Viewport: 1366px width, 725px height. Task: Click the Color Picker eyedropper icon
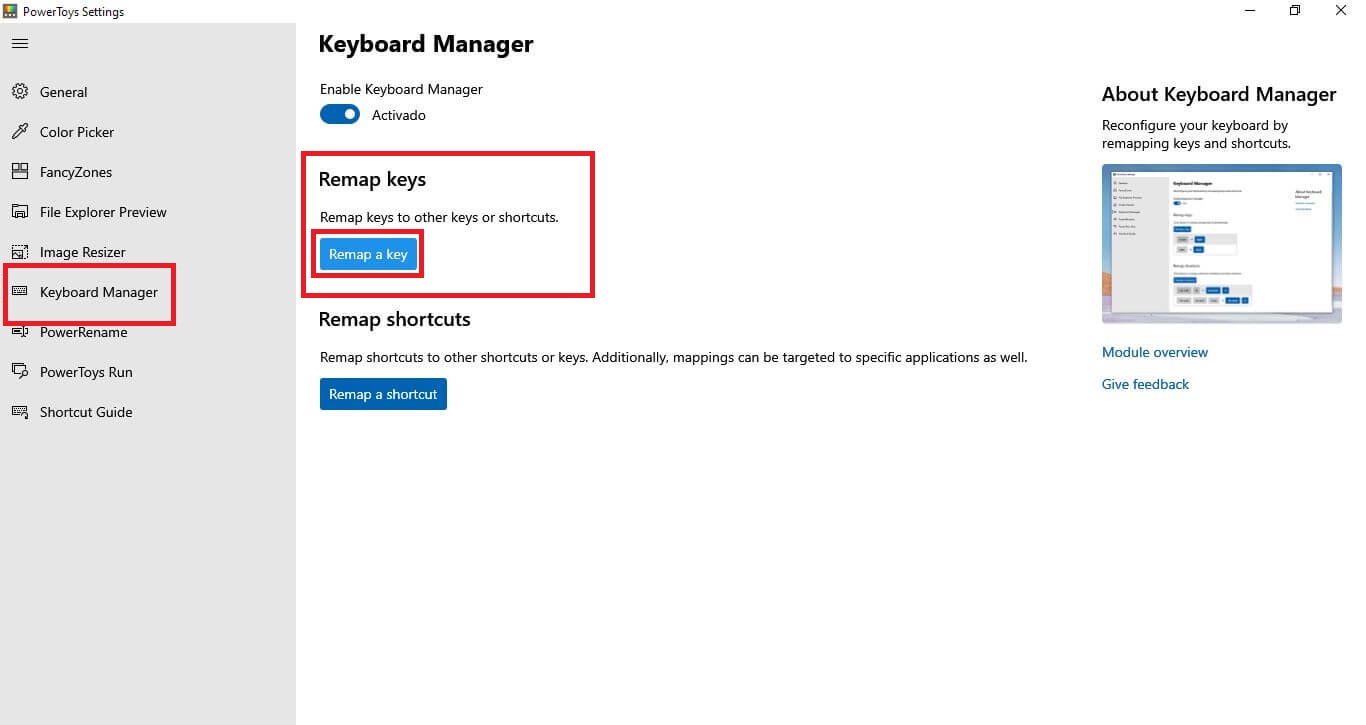tap(20, 132)
